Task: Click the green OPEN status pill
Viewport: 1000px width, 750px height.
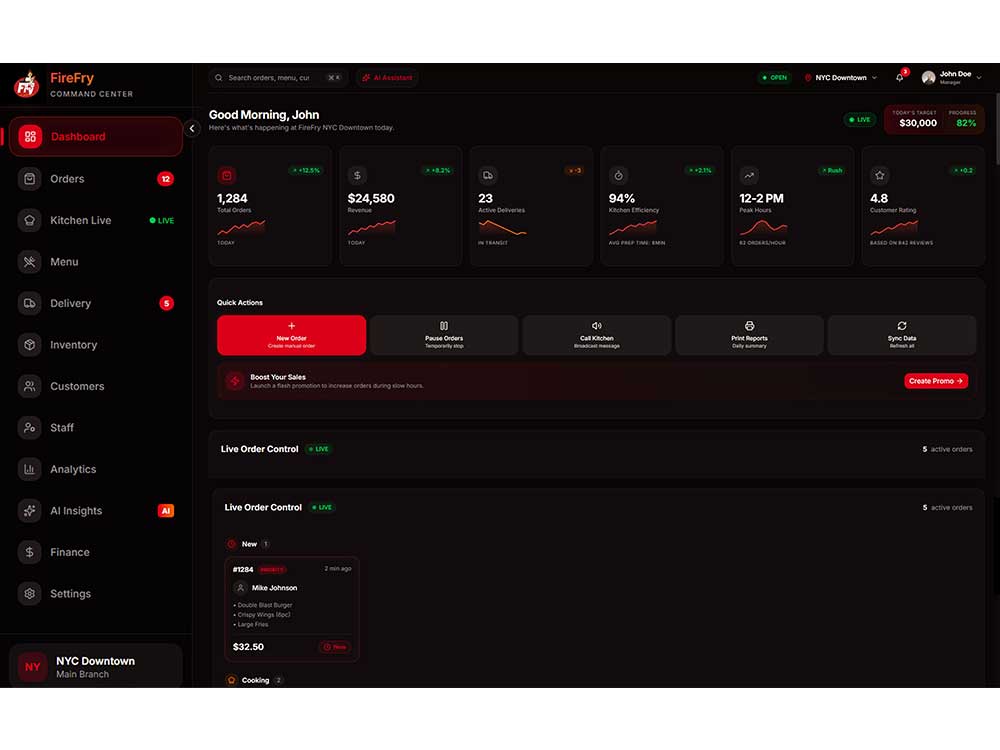Action: [x=775, y=78]
